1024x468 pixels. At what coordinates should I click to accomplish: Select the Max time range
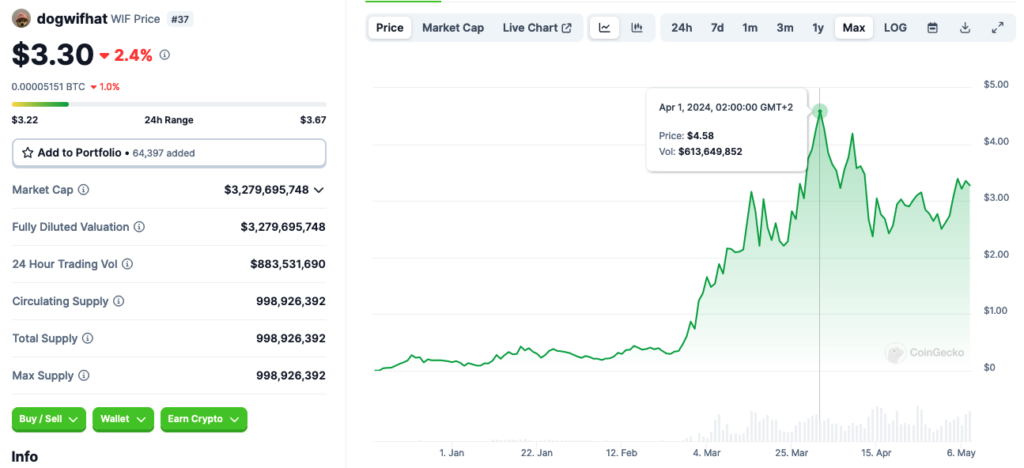click(854, 28)
